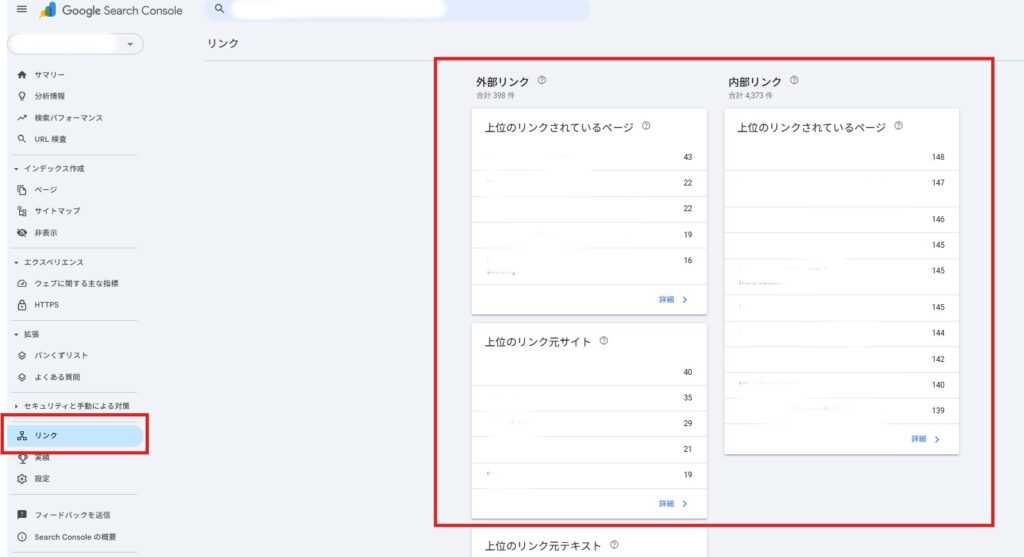Click the magnifier icon beside URL 検査
Image resolution: width=1024 pixels, height=557 pixels.
point(22,139)
